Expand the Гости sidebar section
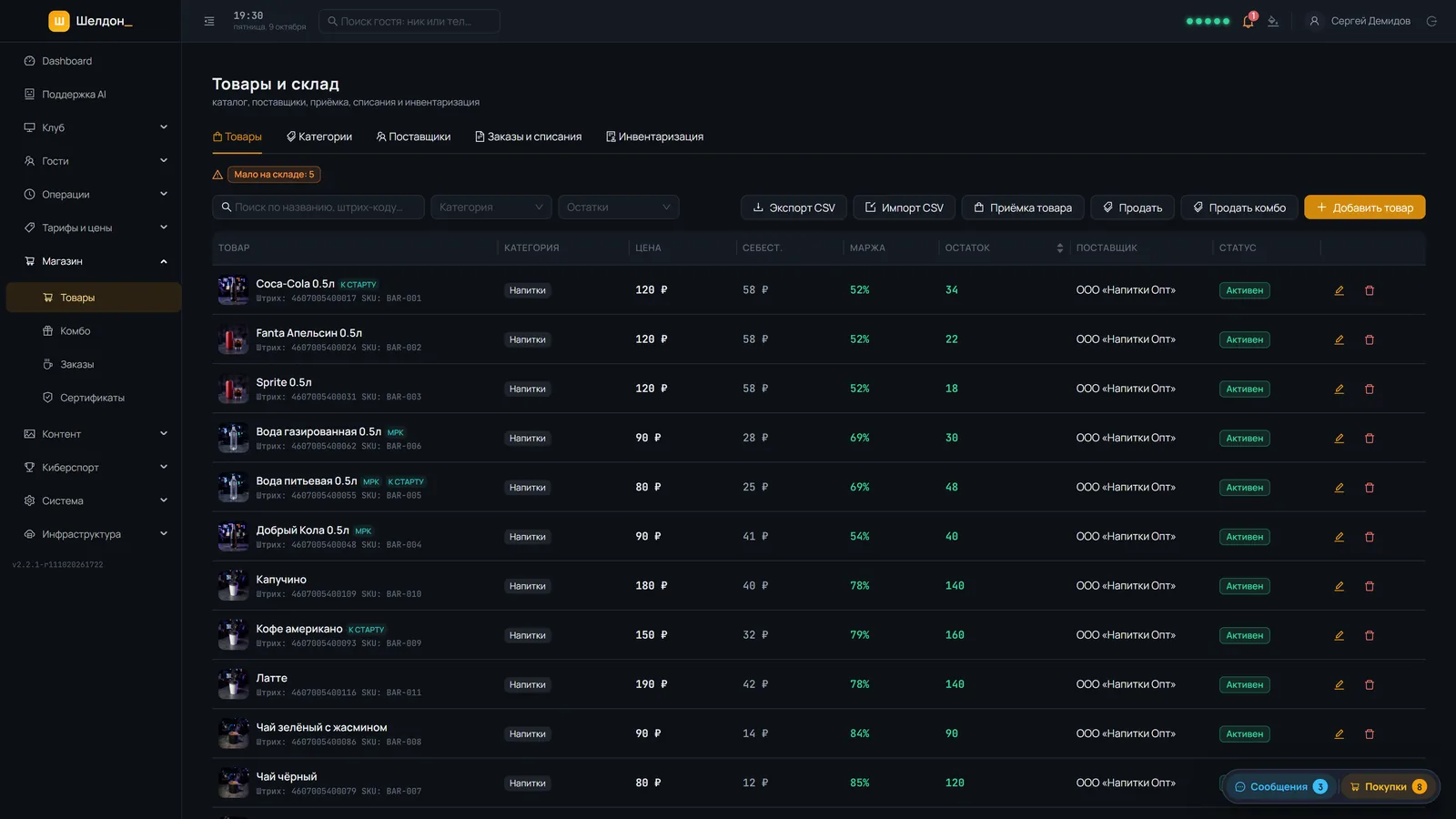The width and height of the screenshot is (1456, 819). [x=91, y=161]
